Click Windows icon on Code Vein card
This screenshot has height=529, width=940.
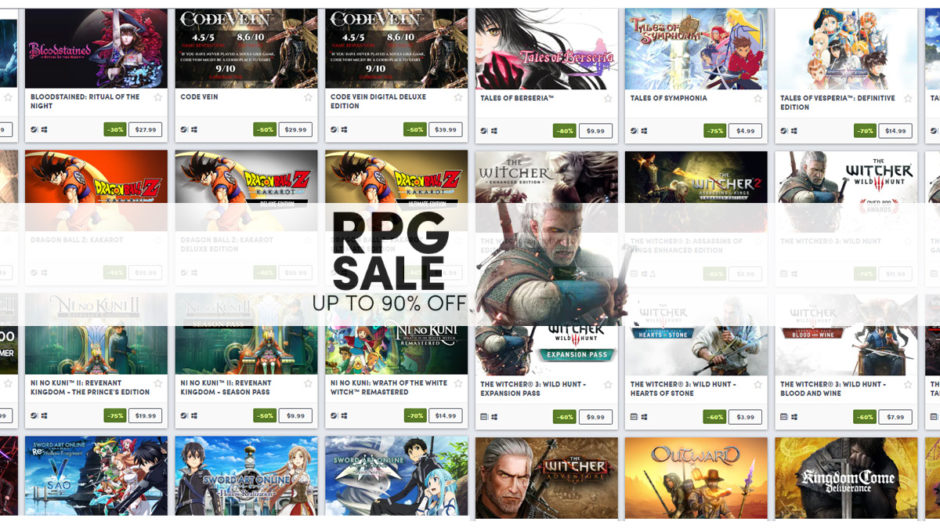(194, 130)
